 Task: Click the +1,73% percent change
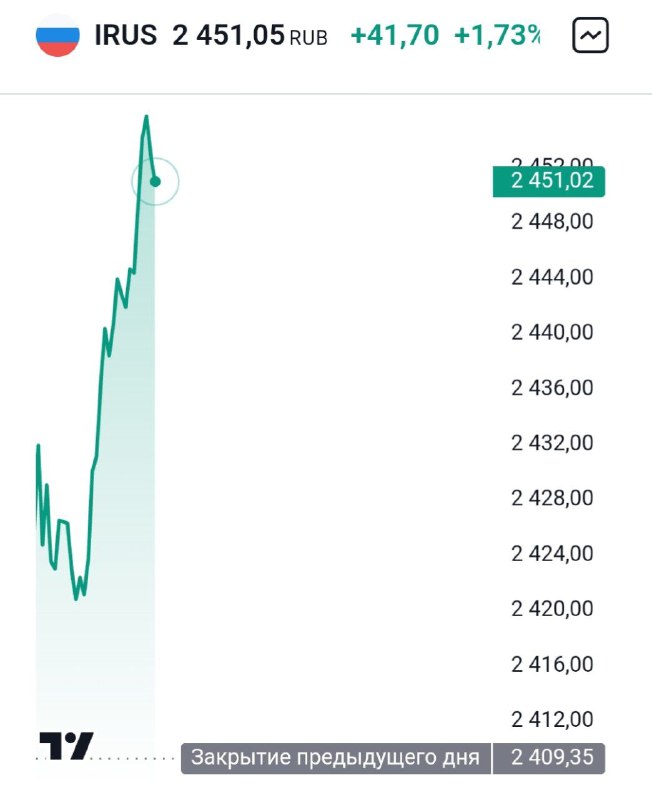(497, 35)
